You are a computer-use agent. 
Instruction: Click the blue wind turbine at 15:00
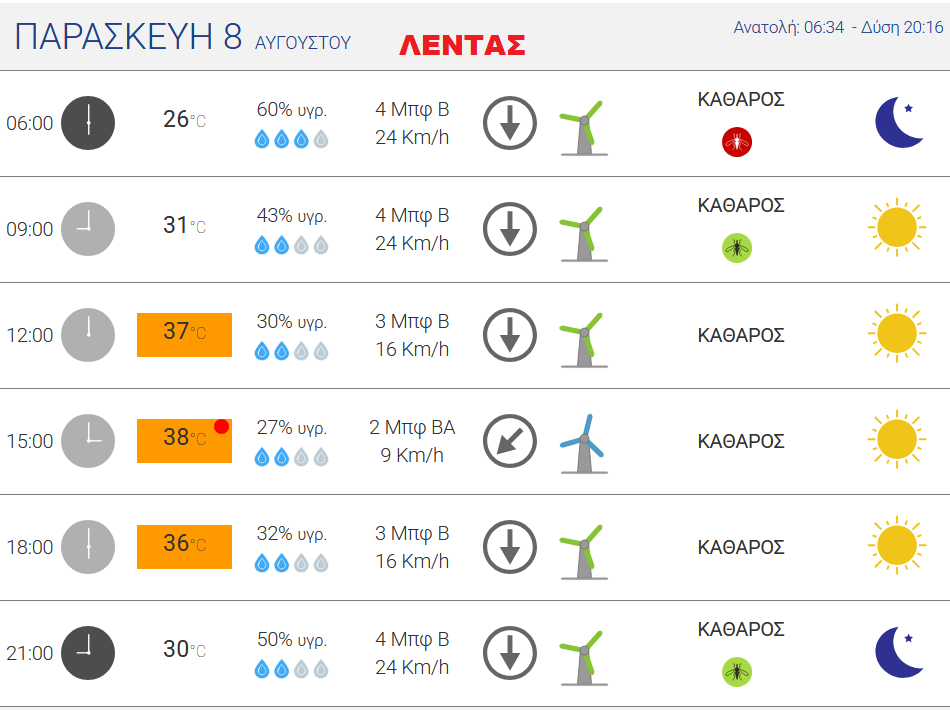point(583,443)
